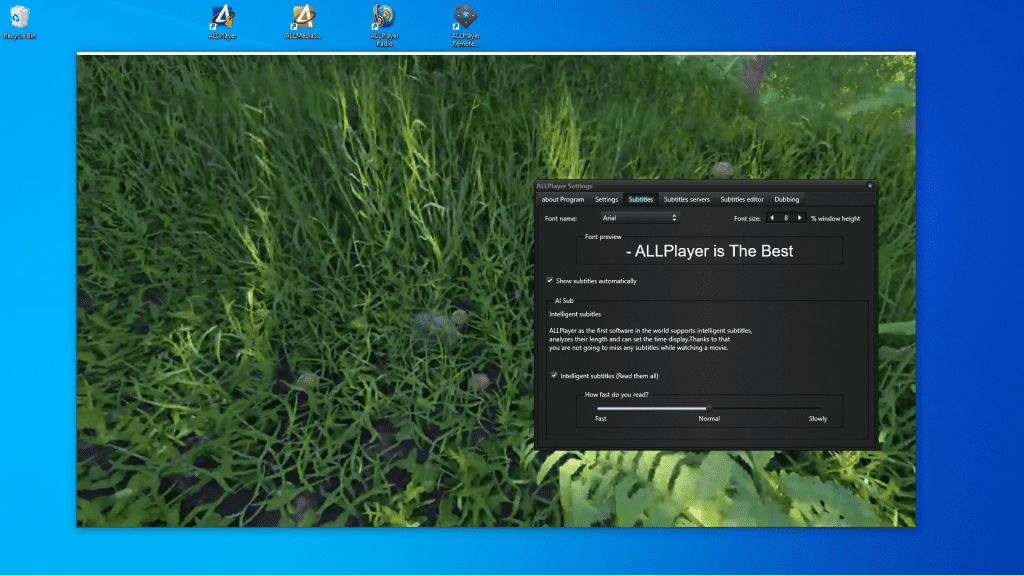Viewport: 1024px width, 576px height.
Task: Open the Subtitles servers tab
Action: (x=686, y=199)
